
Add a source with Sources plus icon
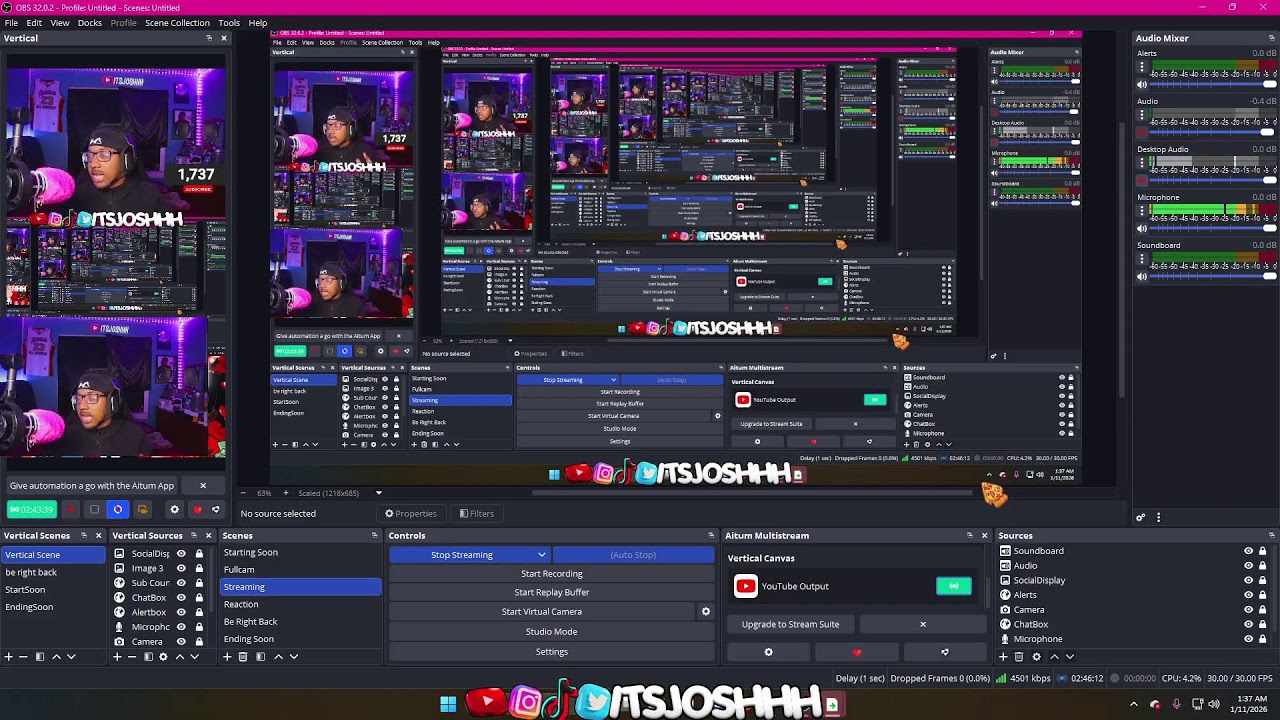coord(1003,657)
